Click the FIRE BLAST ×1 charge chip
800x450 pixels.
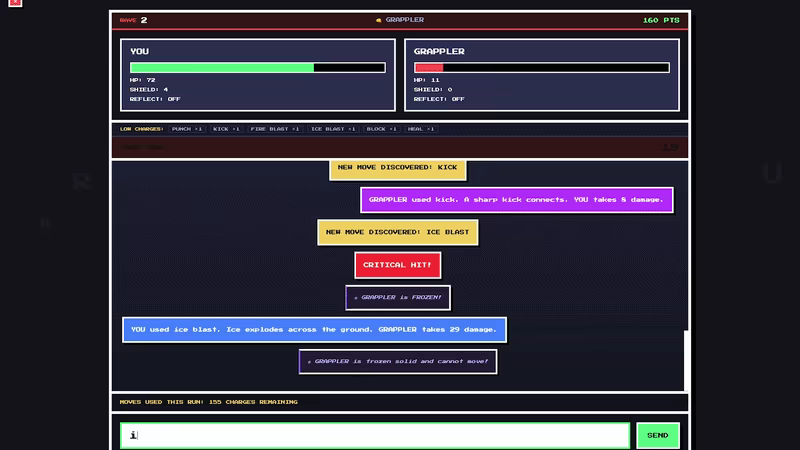coord(274,129)
